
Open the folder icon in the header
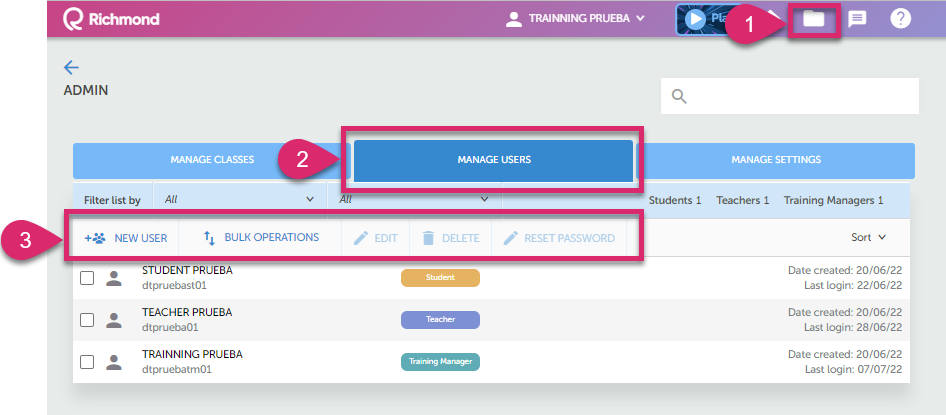pos(814,19)
